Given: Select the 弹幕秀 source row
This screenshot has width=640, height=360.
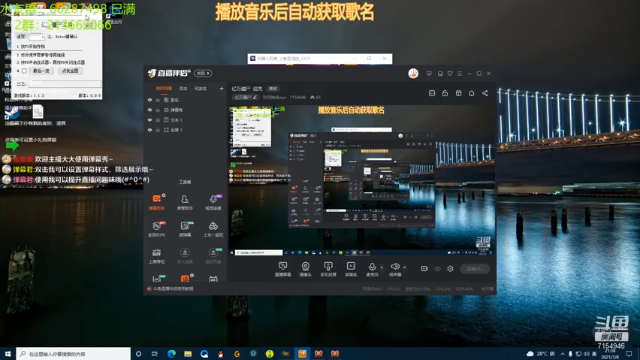Looking at the screenshot, I should coord(185,110).
